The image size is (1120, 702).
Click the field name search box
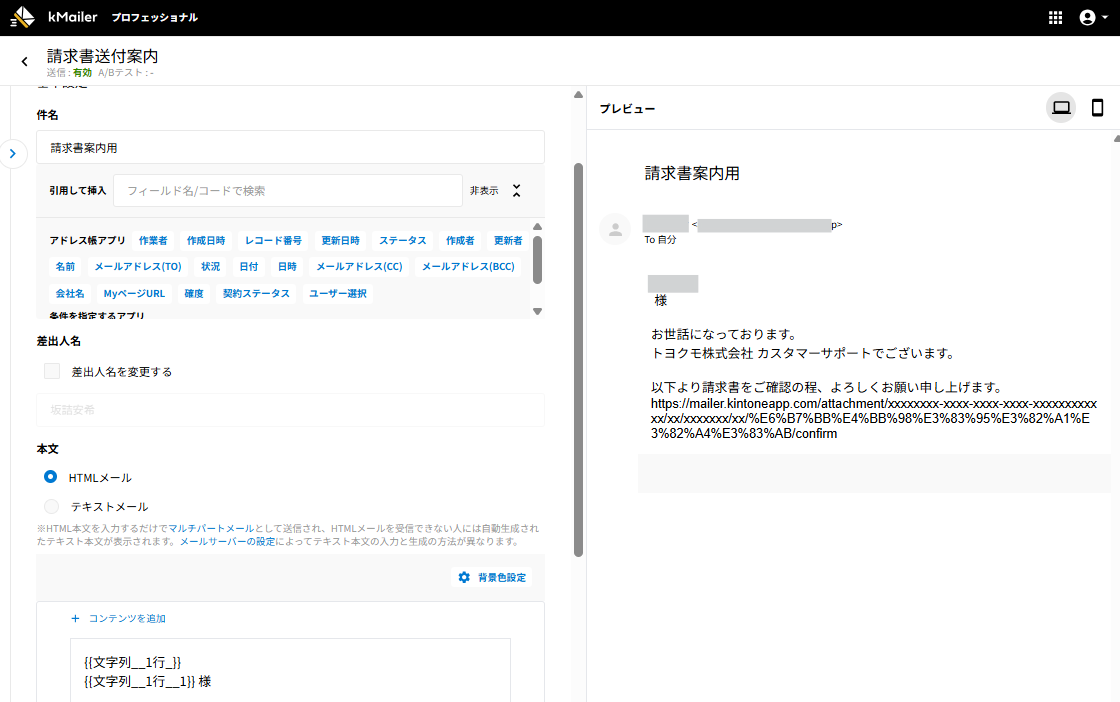point(287,190)
